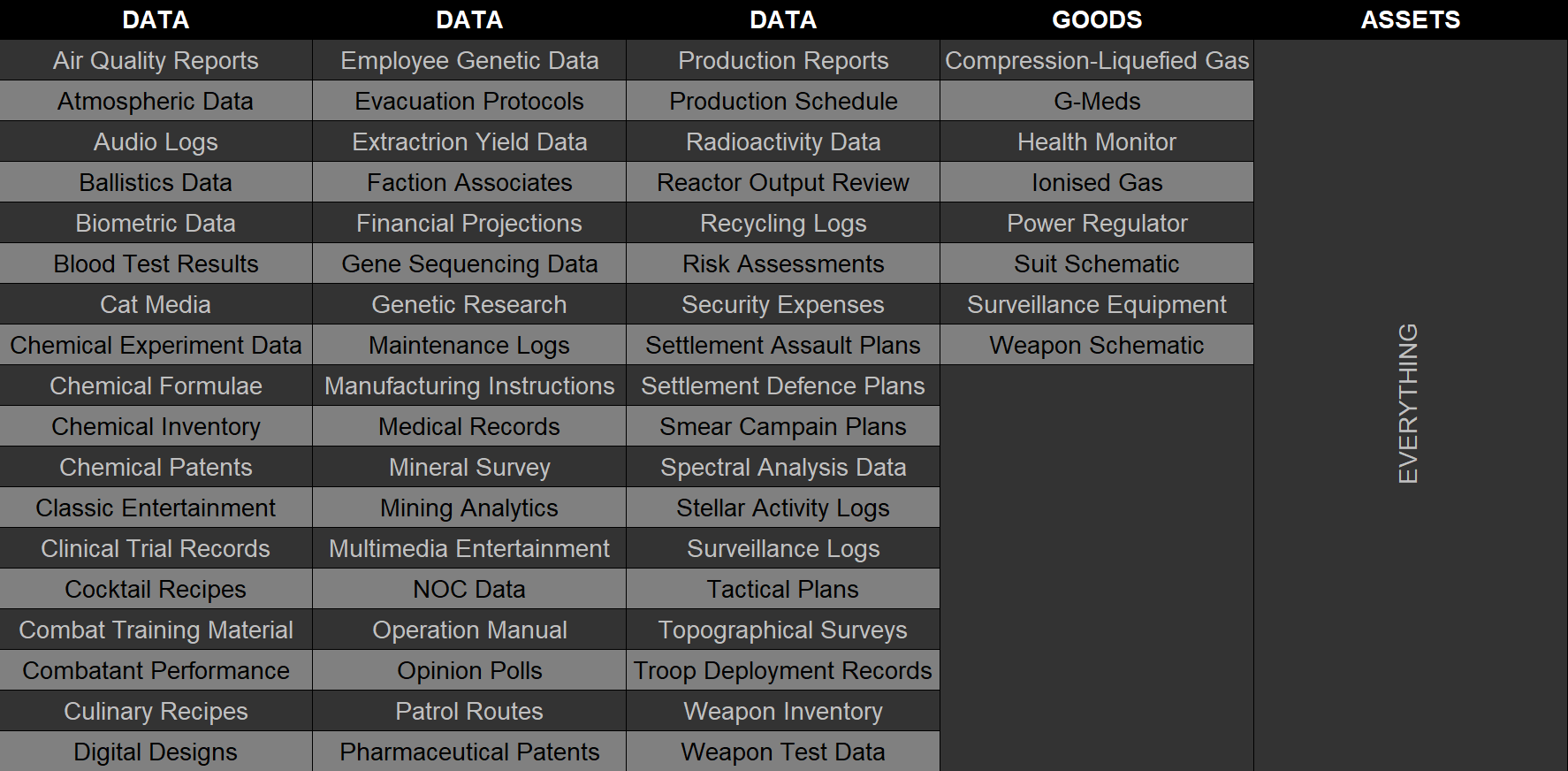
Task: Click the Weapon Test Data cell
Action: tap(783, 752)
